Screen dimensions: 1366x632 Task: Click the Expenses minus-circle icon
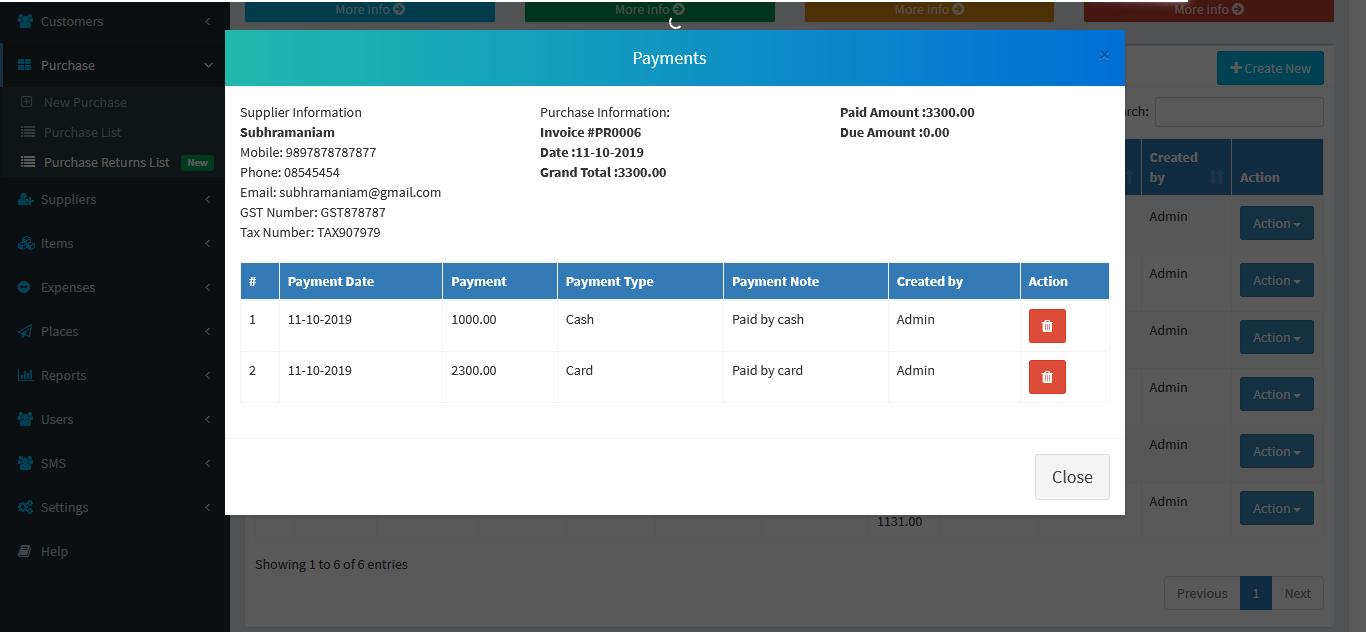(x=25, y=288)
